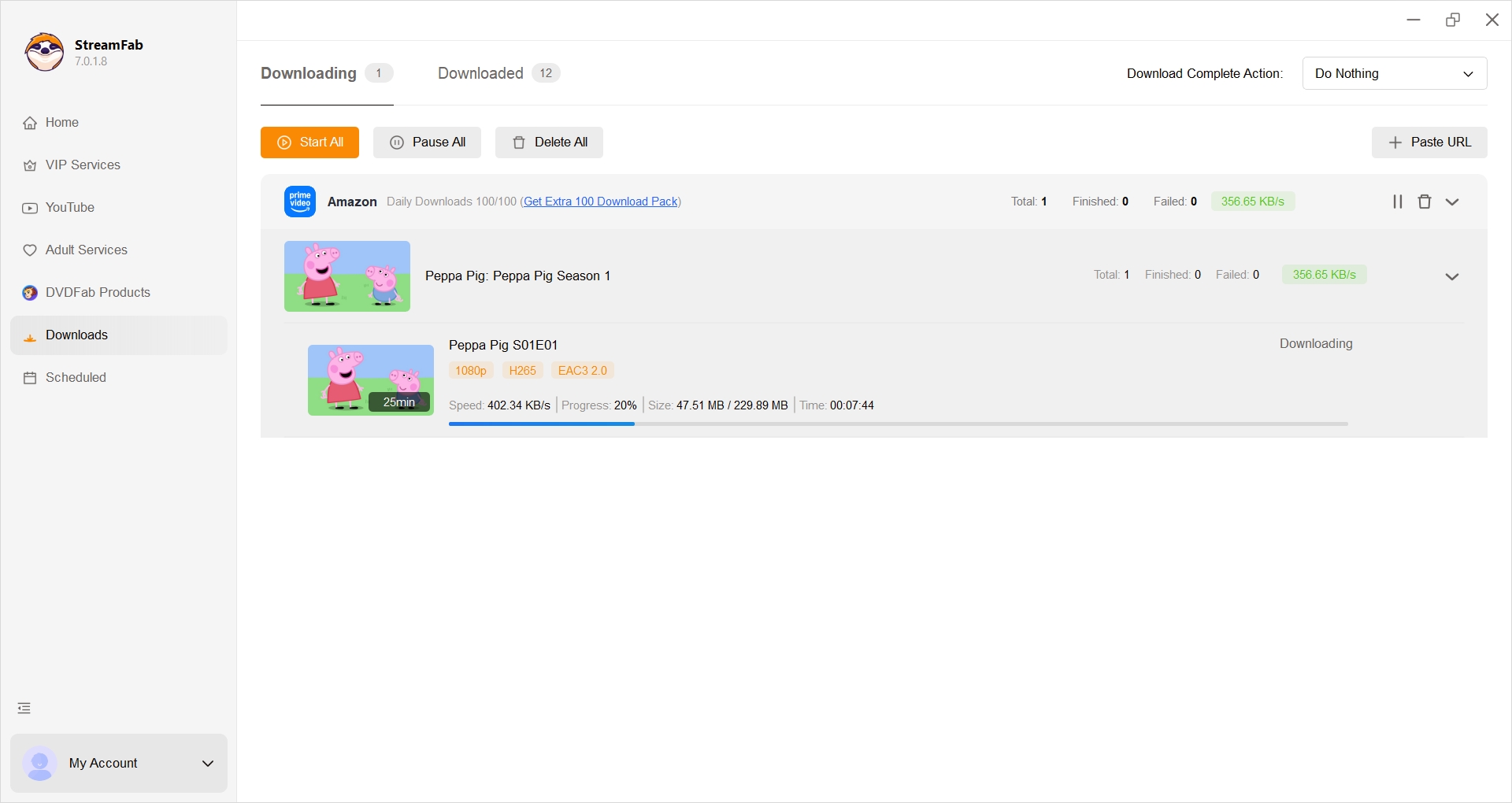Screen dimensions: 1512x803
Task: Click the StreamFab sloth logo
Action: [x=43, y=52]
